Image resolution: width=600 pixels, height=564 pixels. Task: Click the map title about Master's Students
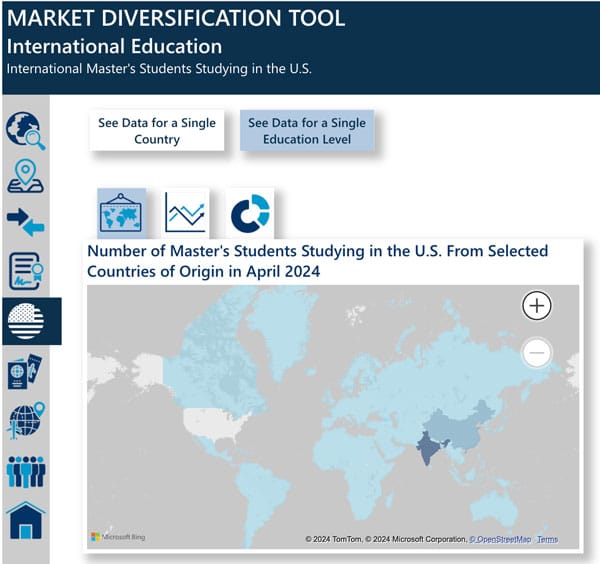[318, 261]
